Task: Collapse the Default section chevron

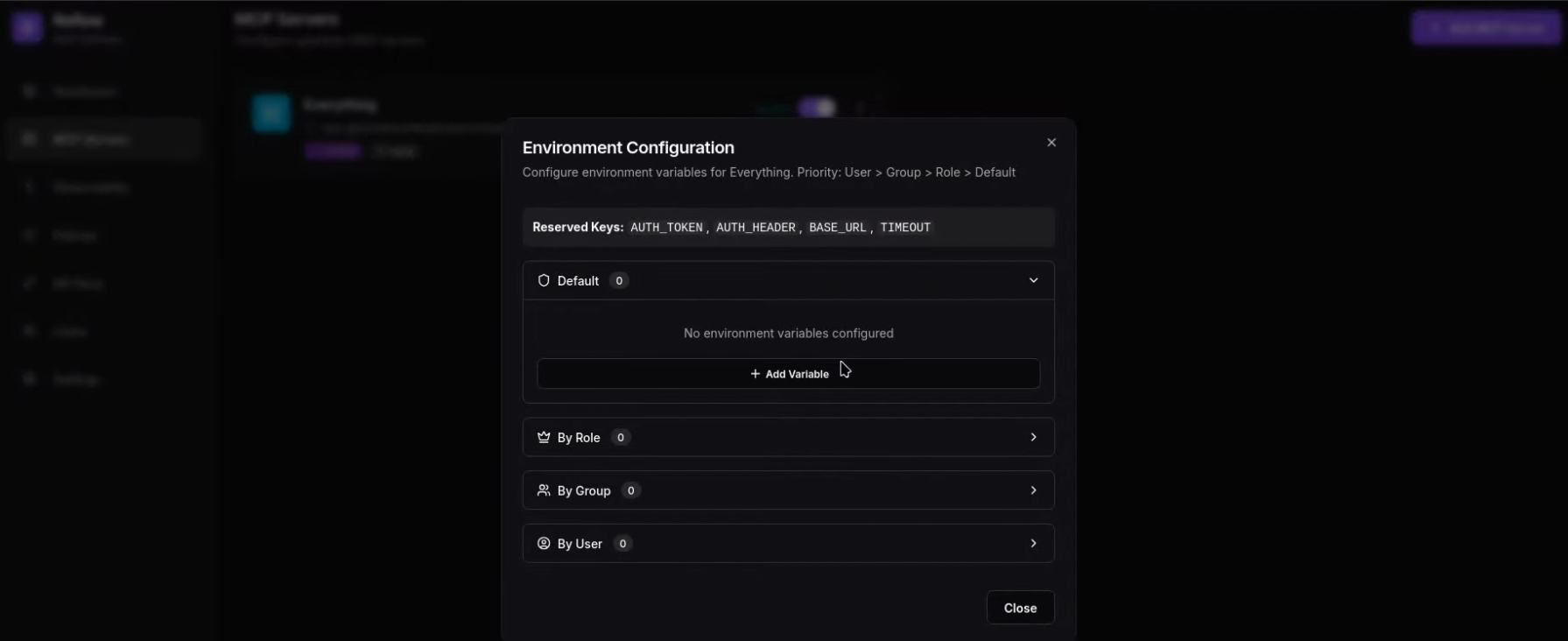Action: [1033, 280]
